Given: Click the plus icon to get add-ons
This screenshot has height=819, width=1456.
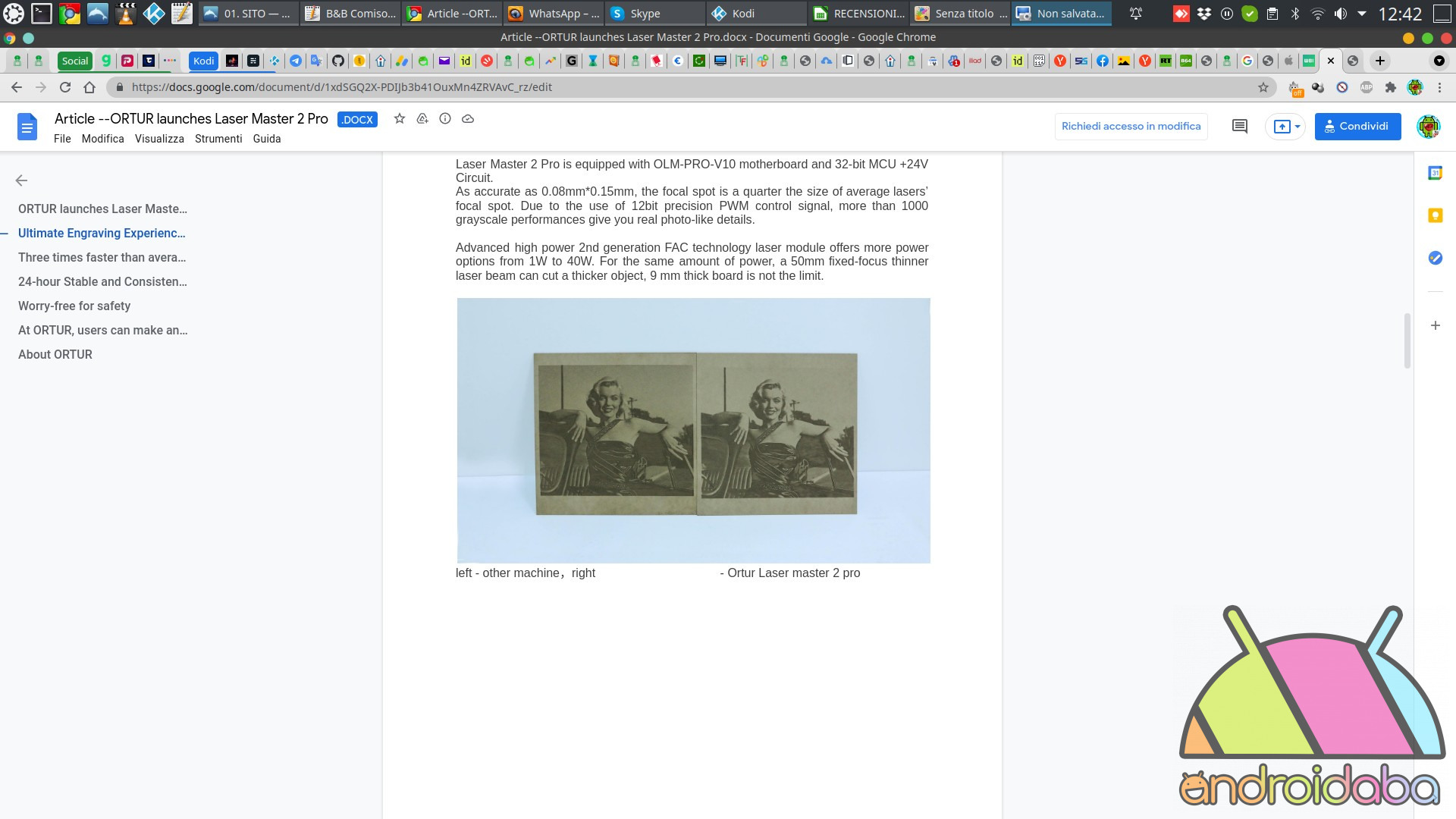Looking at the screenshot, I should [1435, 325].
